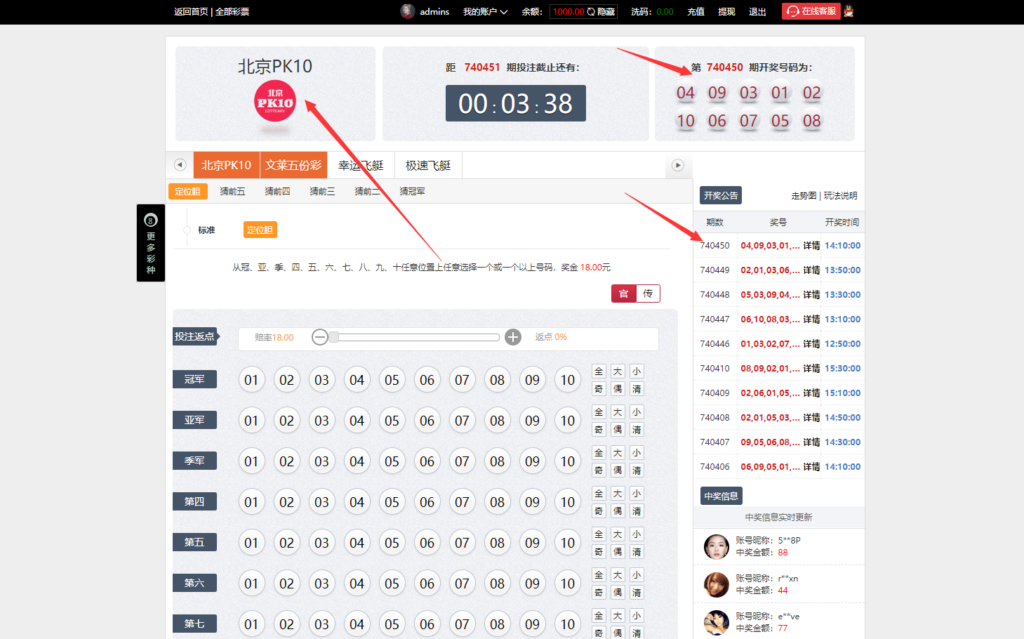This screenshot has height=639, width=1024.
Task: Open the 走势图 trend chart link
Action: click(803, 196)
